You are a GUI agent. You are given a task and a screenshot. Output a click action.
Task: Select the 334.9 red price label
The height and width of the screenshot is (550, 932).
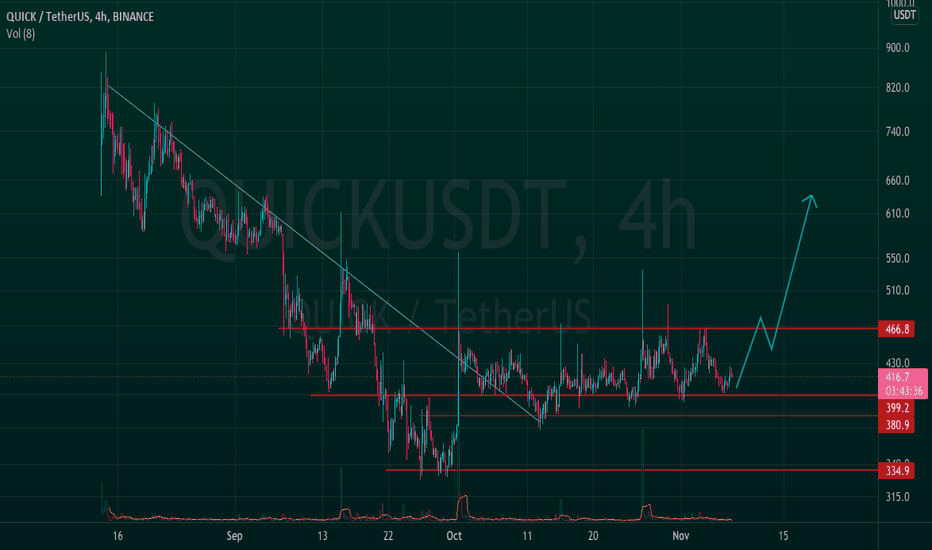pyautogui.click(x=896, y=471)
